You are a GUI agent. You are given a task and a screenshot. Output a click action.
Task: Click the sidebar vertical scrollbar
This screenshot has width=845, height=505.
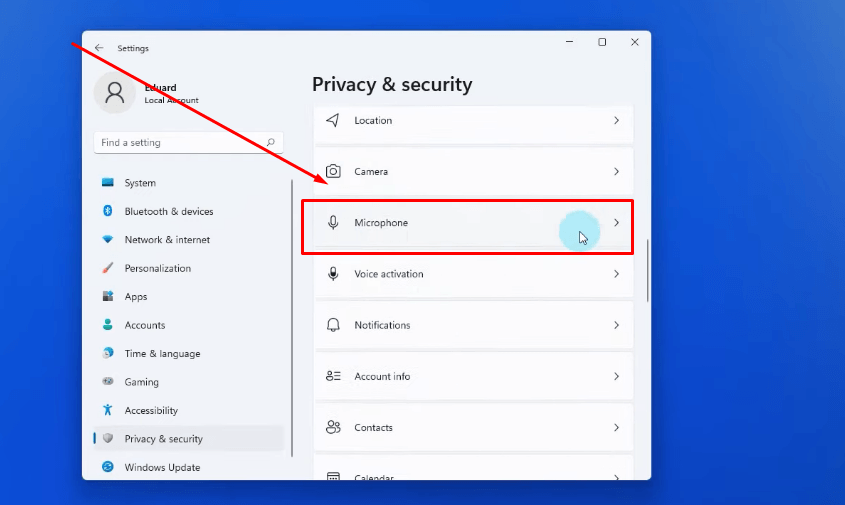point(292,318)
